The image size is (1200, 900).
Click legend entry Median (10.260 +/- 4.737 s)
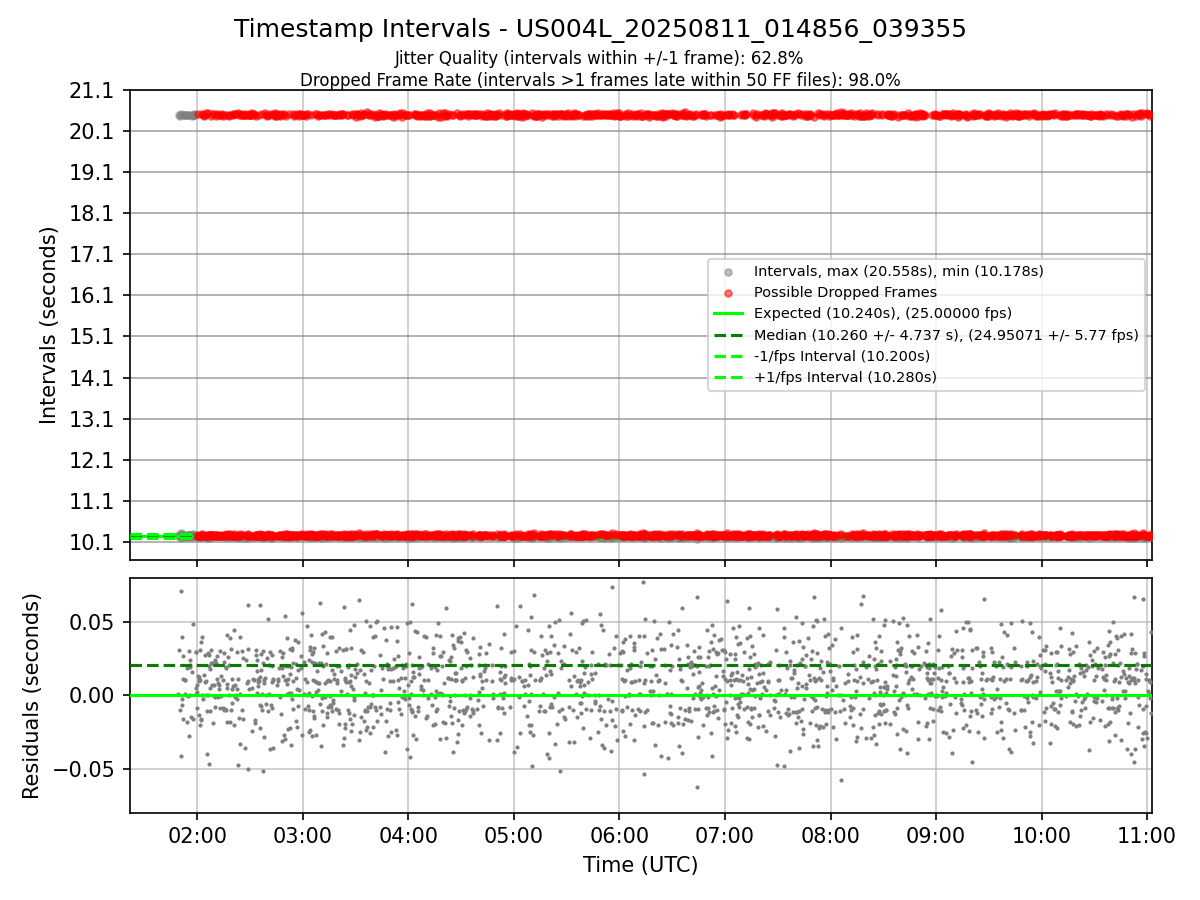[946, 335]
